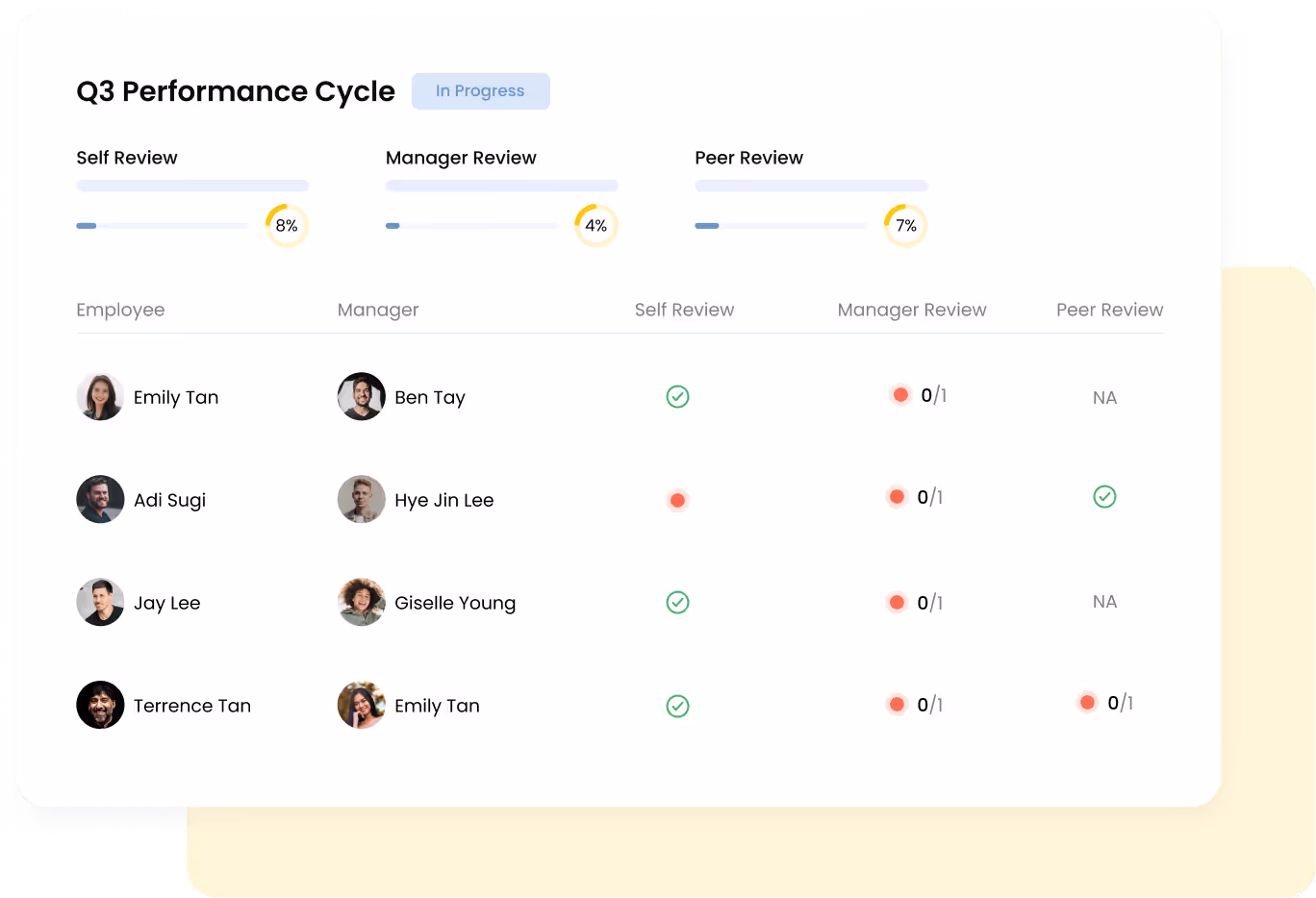This screenshot has height=898, width=1316.
Task: Click Jay Lee's self review green checkmark
Action: tap(678, 603)
